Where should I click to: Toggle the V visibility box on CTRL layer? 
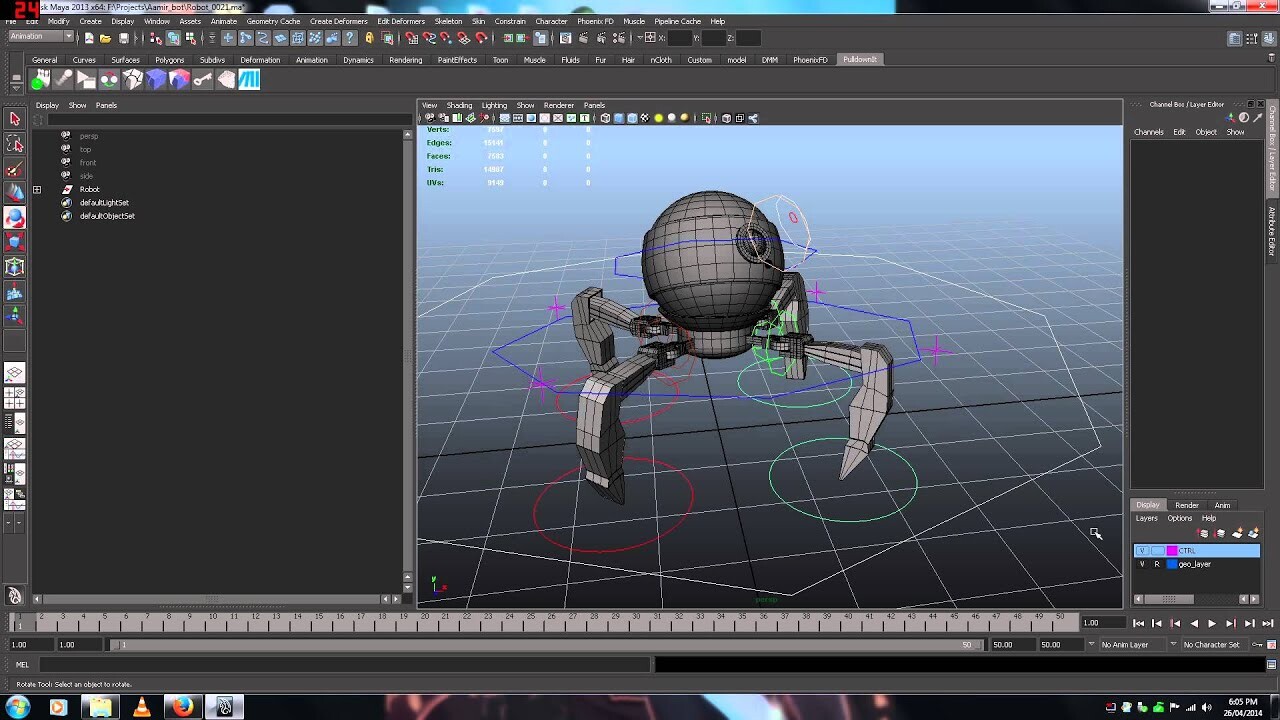(x=1142, y=550)
